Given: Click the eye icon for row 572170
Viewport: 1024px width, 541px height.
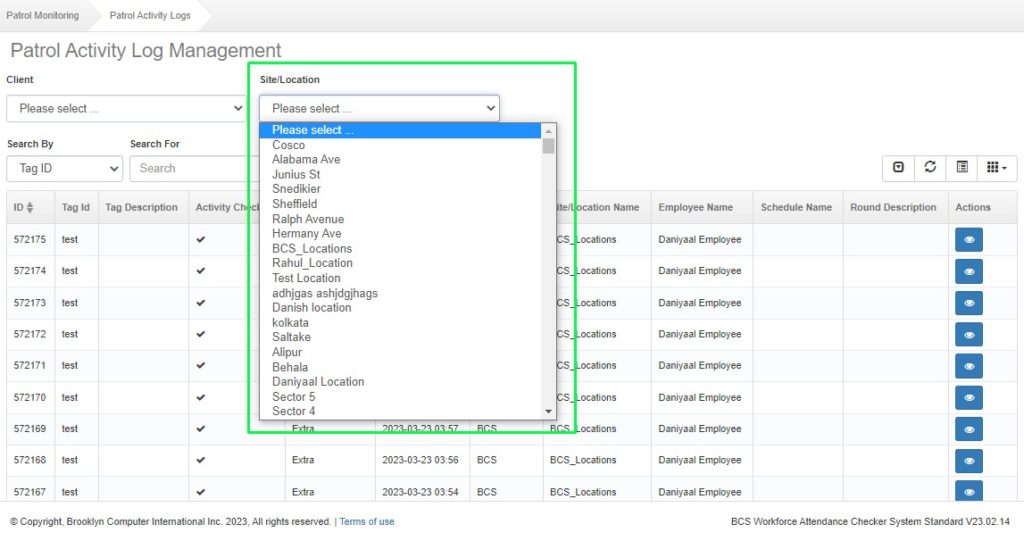Looking at the screenshot, I should click(x=968, y=397).
